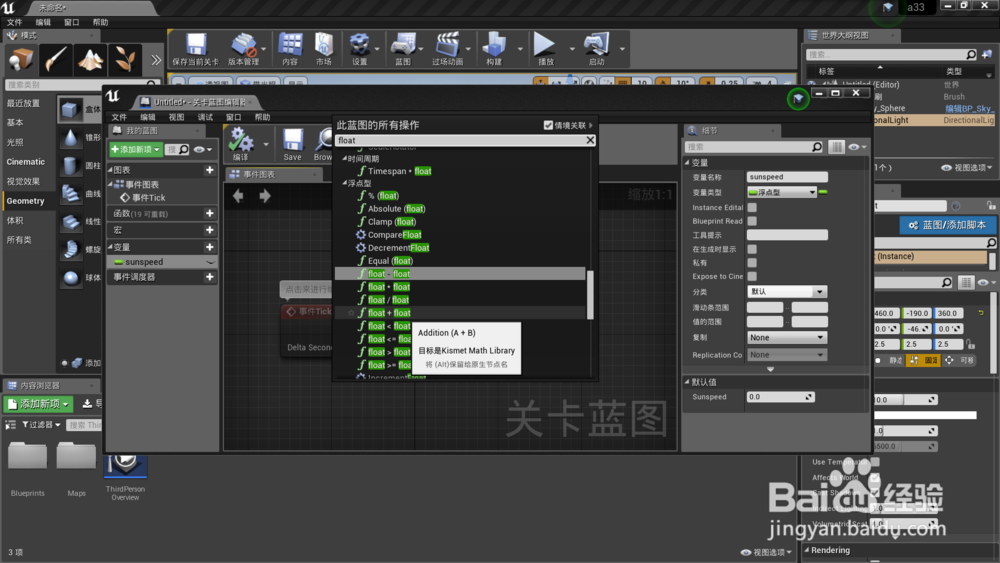Collapse the Default Value section
The width and height of the screenshot is (1000, 563).
point(688,382)
